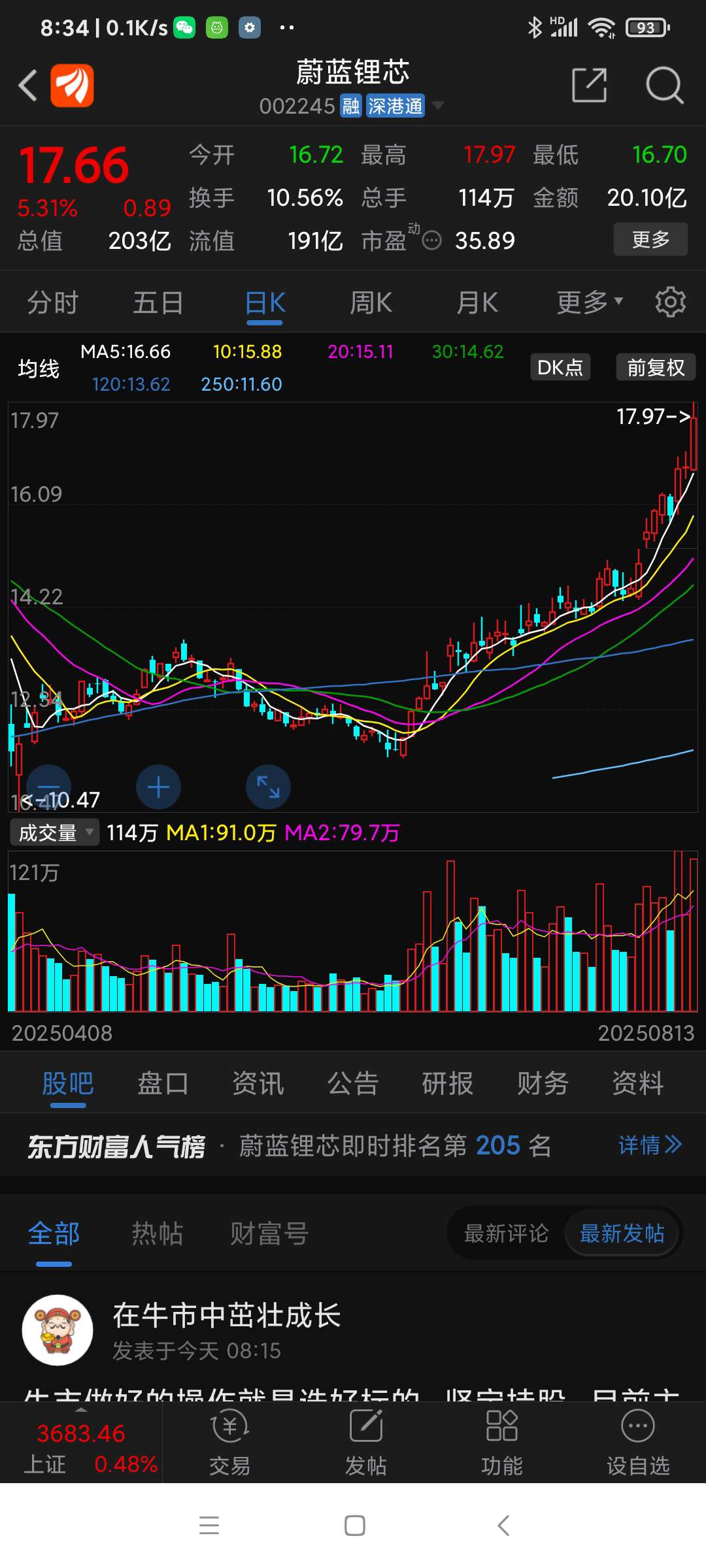
Task: Toggle 前复权 adjustment mode
Action: [x=656, y=367]
